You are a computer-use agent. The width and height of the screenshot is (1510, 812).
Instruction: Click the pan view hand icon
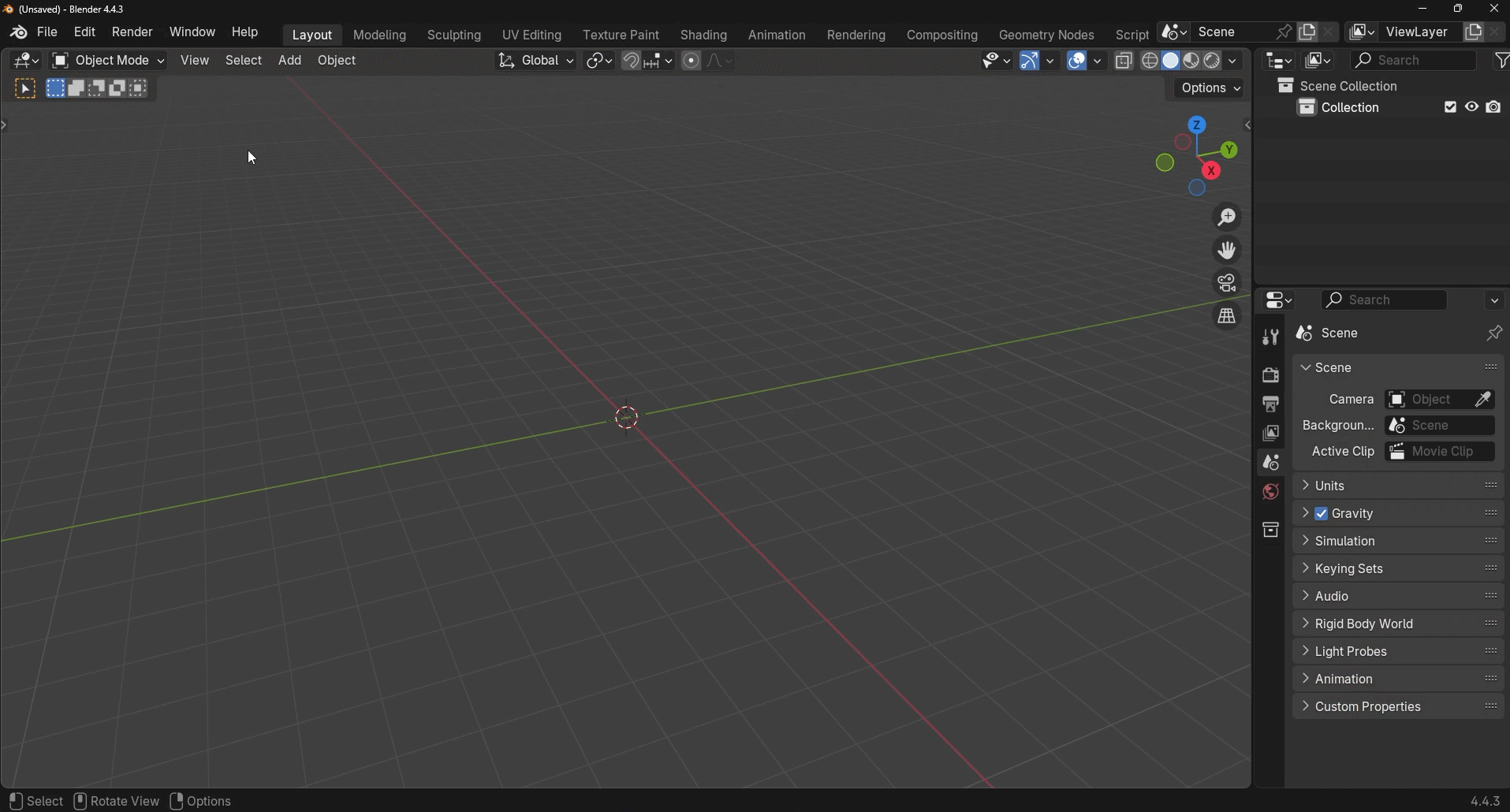click(1228, 251)
